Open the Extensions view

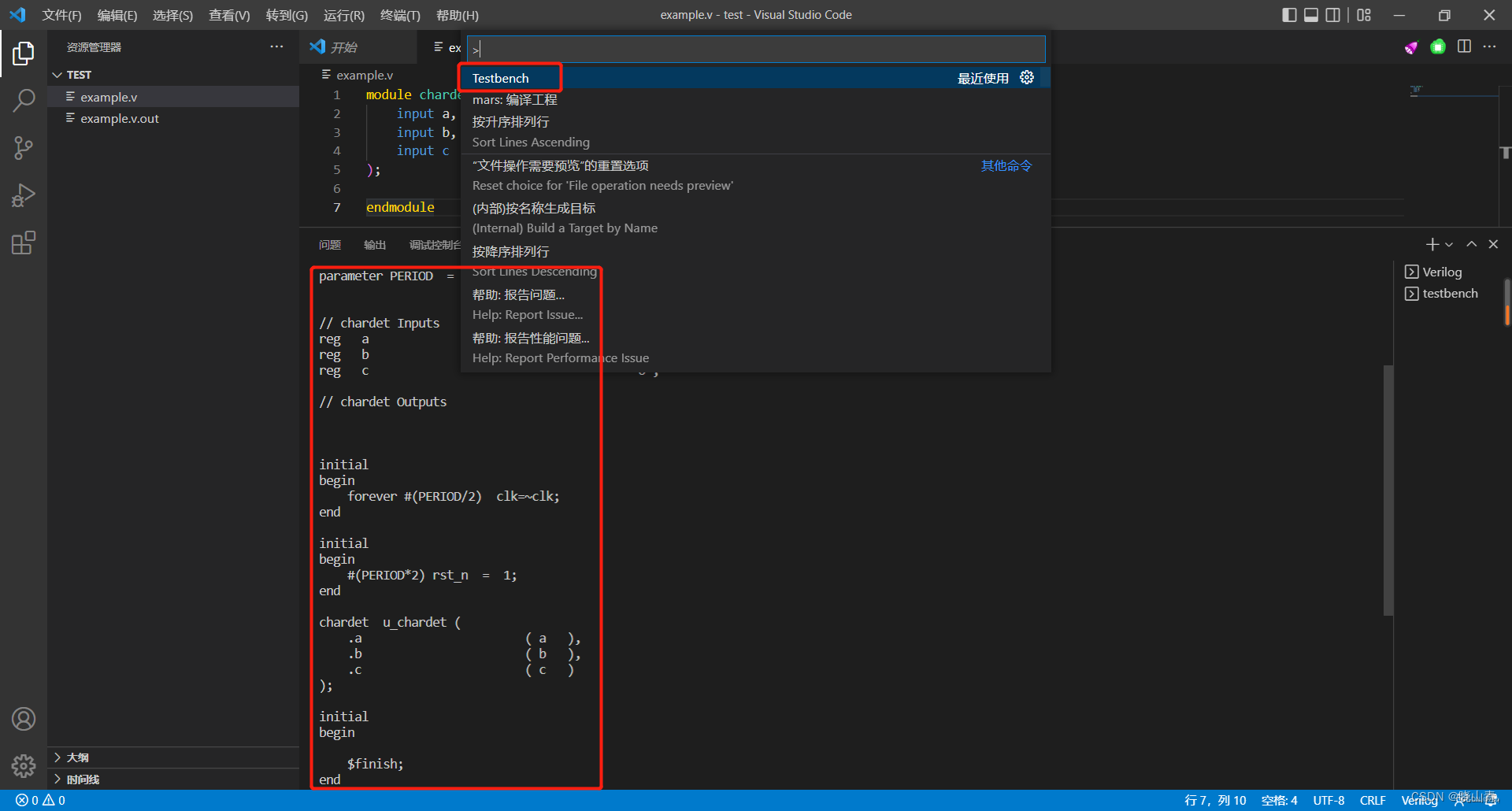23,243
